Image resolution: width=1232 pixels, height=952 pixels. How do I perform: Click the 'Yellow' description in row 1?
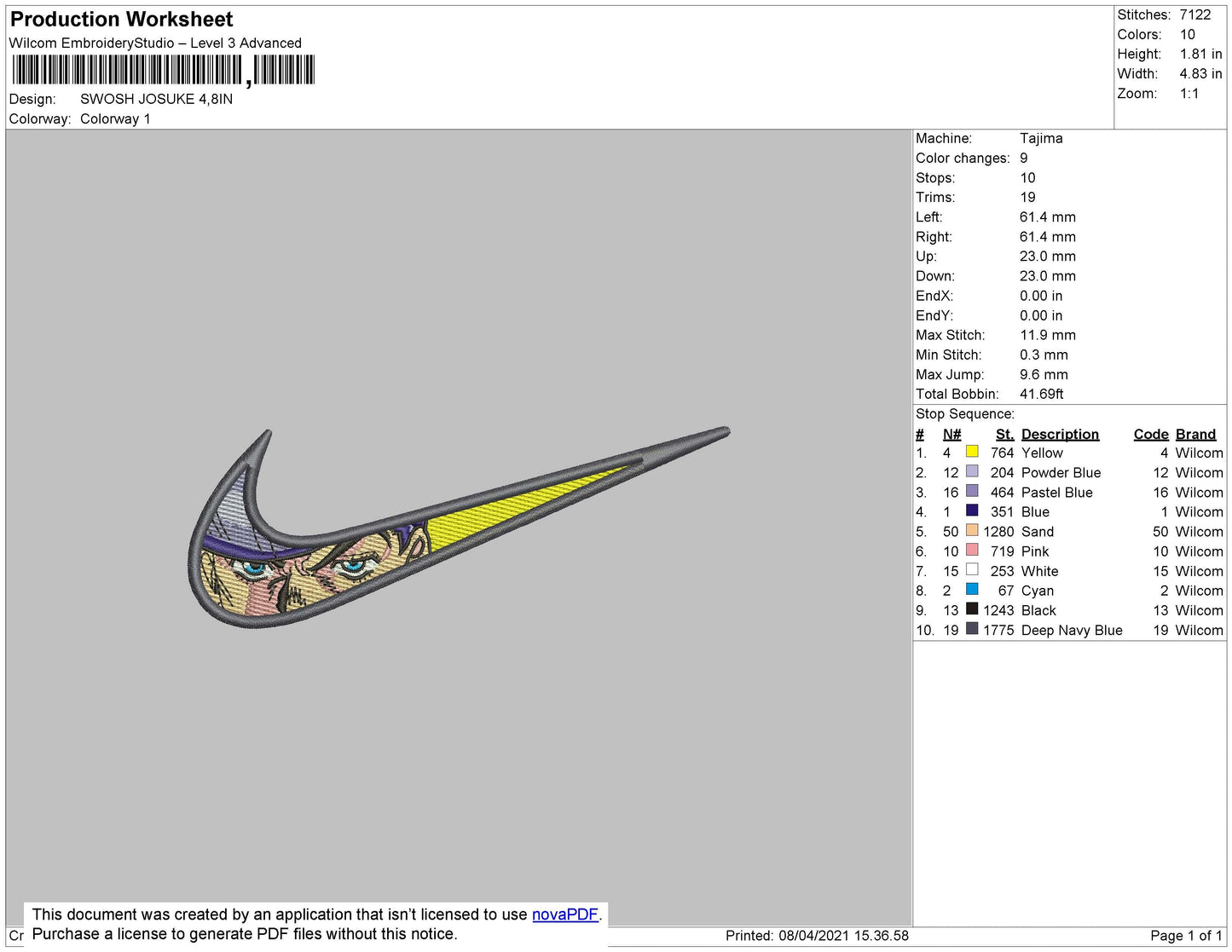pyautogui.click(x=1042, y=453)
